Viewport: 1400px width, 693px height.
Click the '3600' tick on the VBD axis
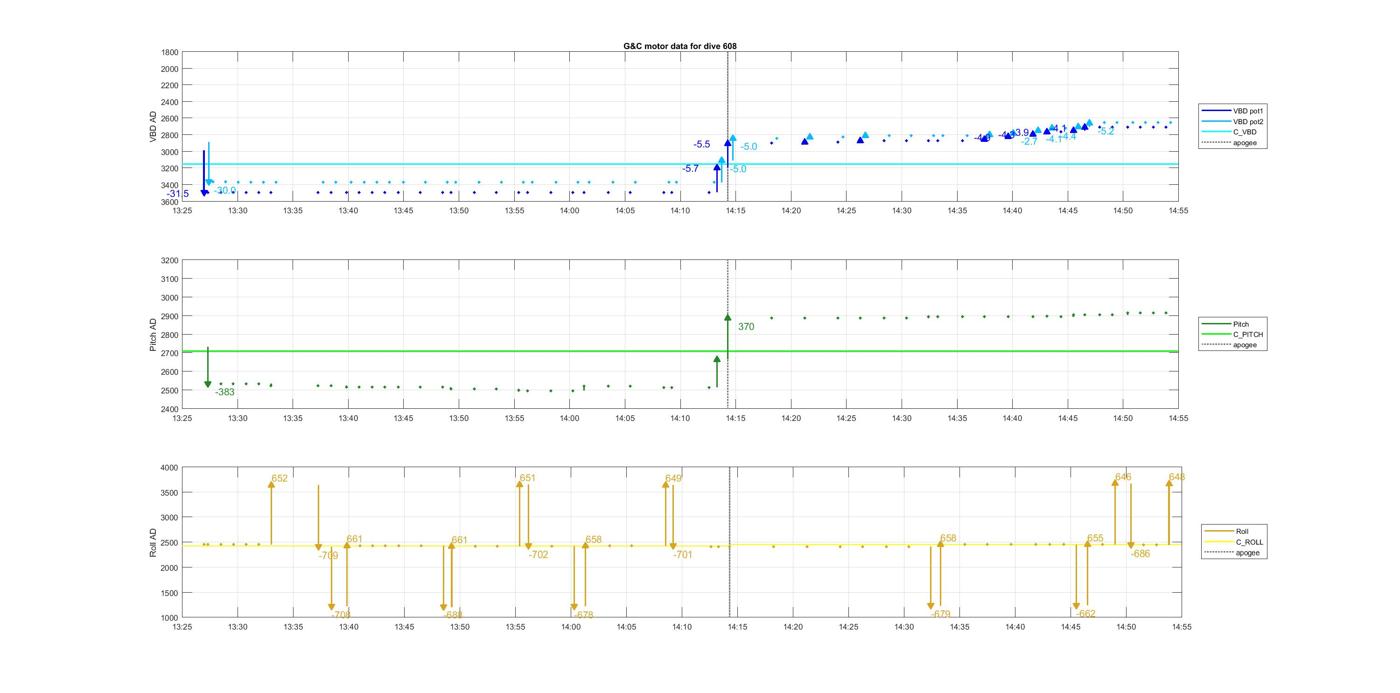(170, 202)
